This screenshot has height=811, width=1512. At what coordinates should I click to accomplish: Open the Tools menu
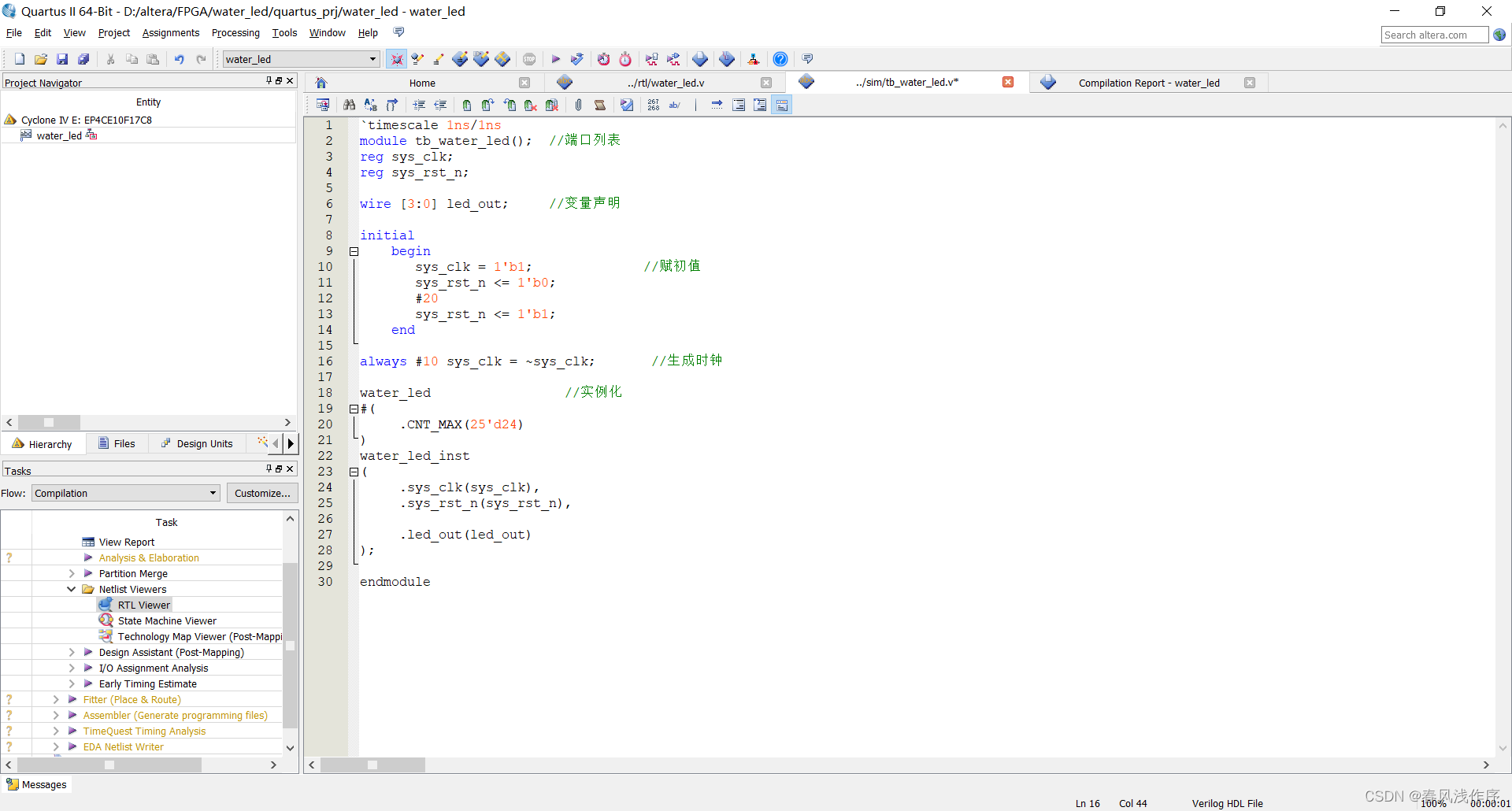284,32
